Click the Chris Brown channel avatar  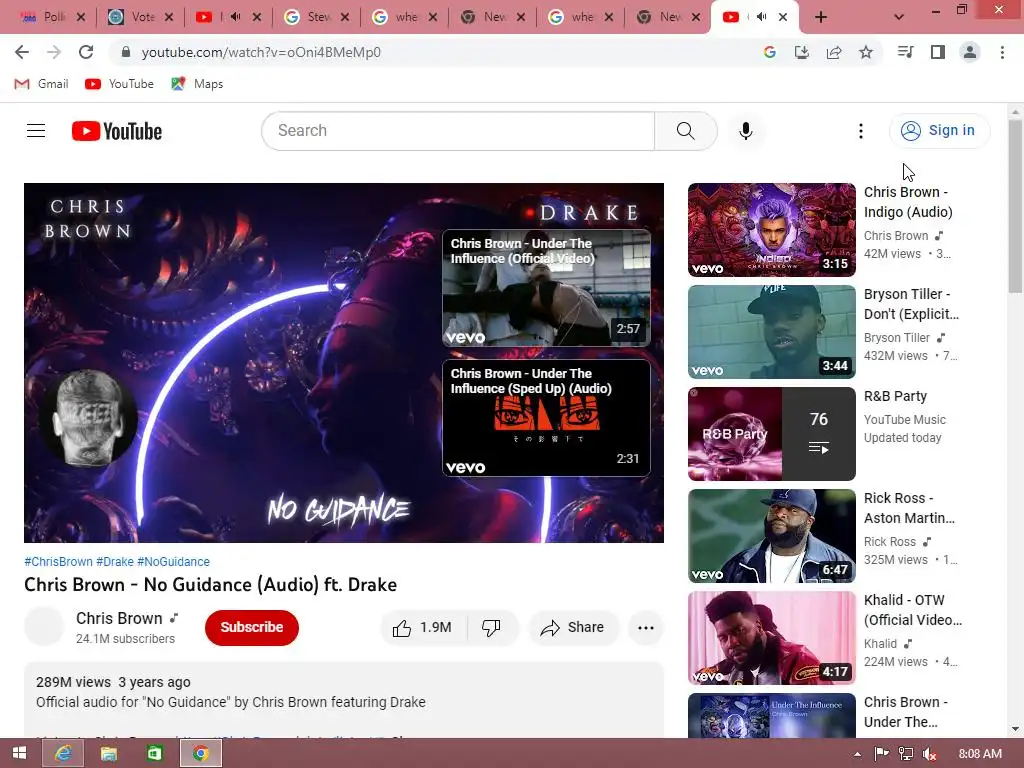[x=44, y=626]
